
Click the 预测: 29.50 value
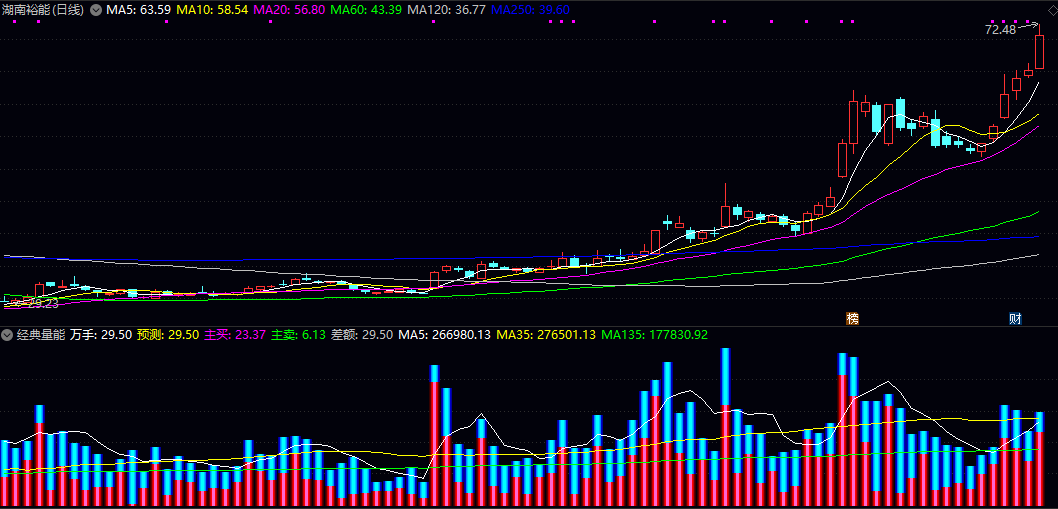(168, 334)
